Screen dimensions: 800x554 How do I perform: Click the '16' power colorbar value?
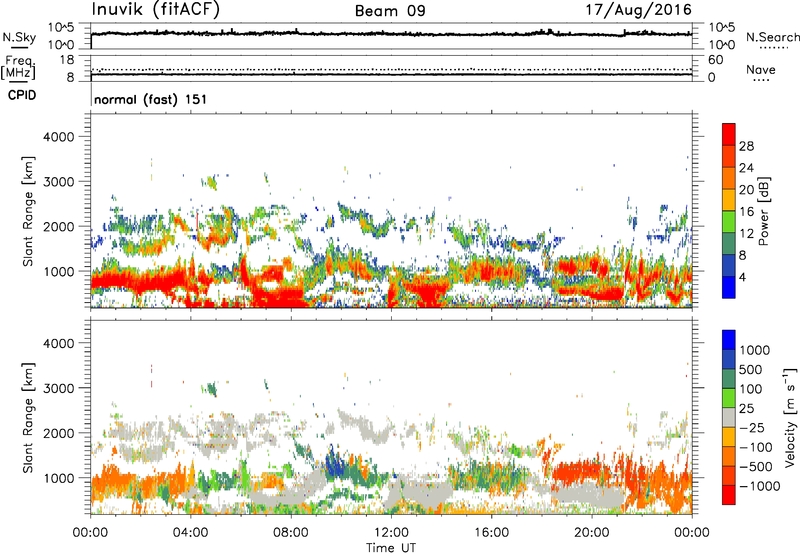(746, 212)
